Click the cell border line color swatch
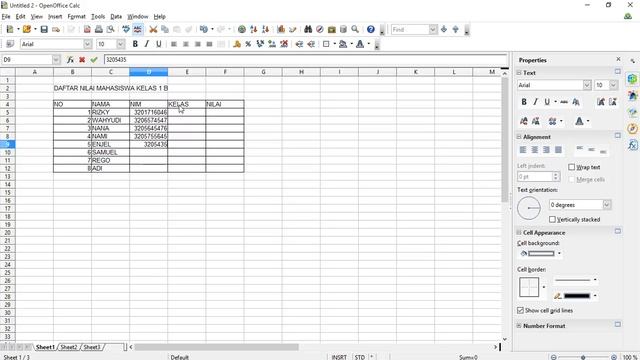The width and height of the screenshot is (640, 360). pyautogui.click(x=577, y=296)
